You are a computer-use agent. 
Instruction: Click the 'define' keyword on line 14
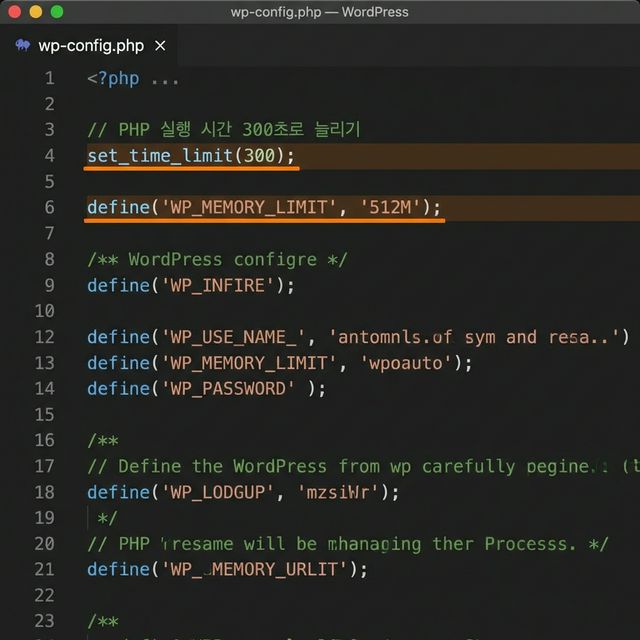(x=118, y=389)
